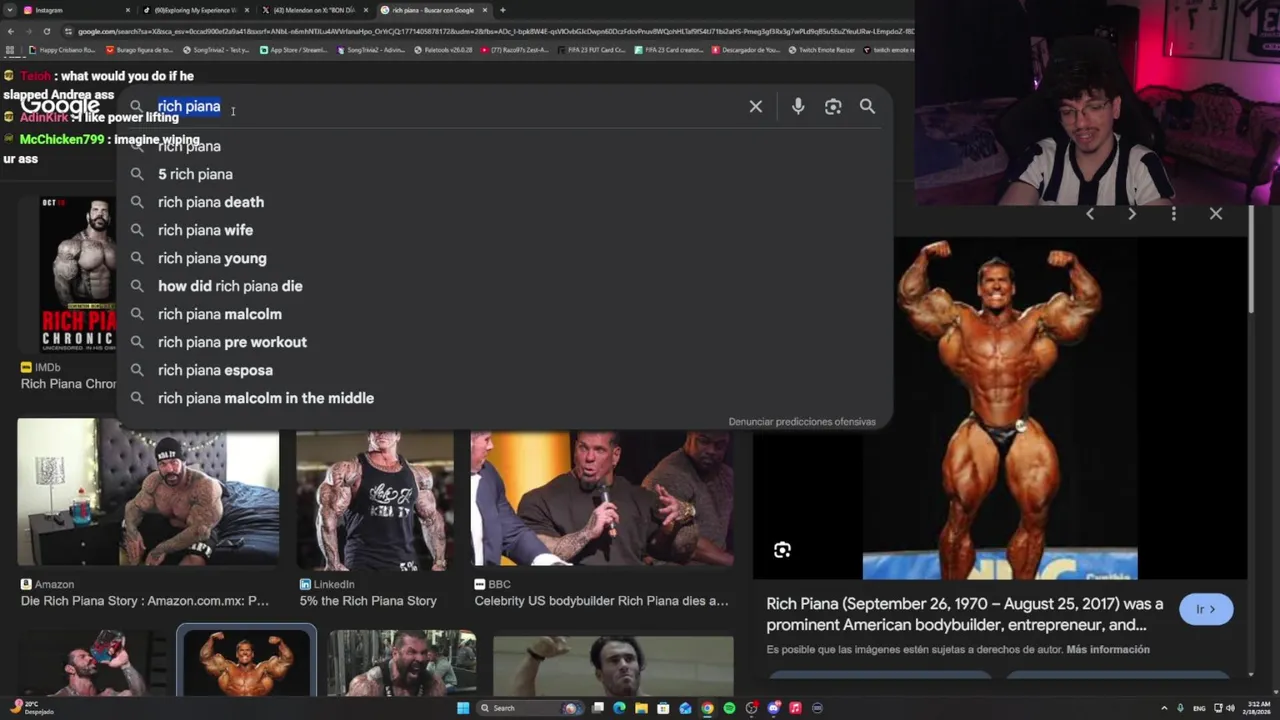Open Discord from taskbar
Screen dimensions: 1280x720
pos(773,708)
